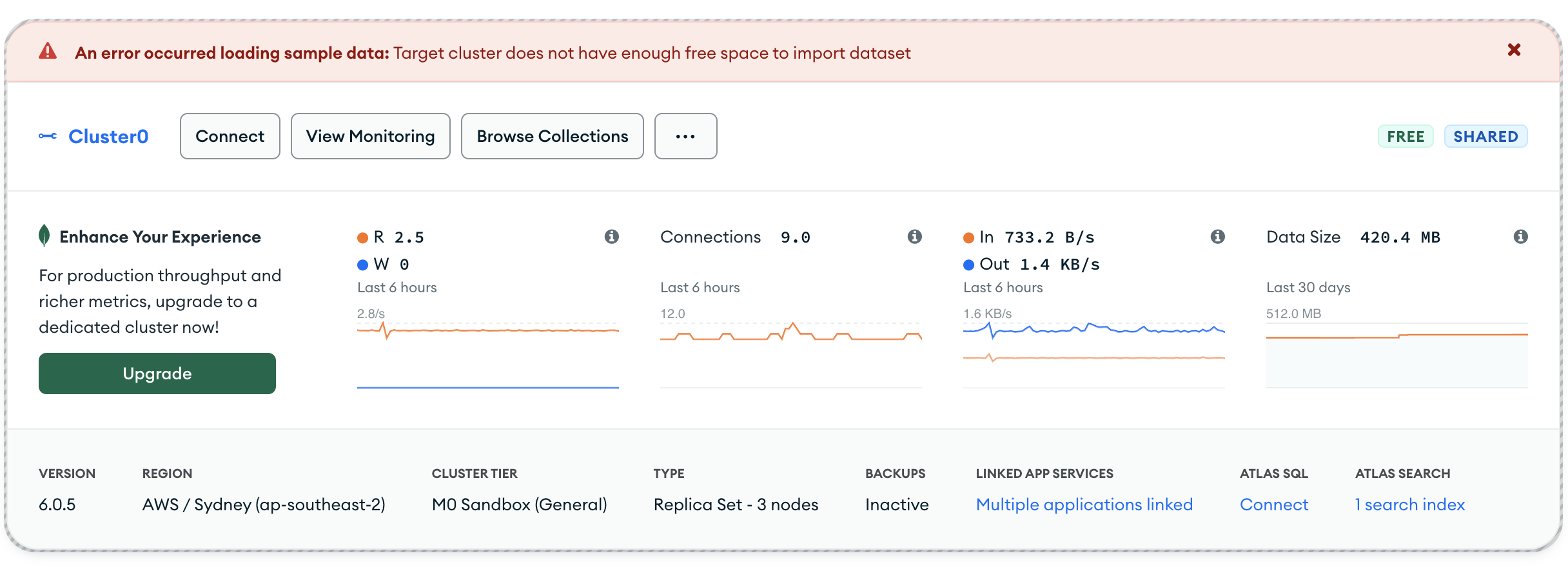This screenshot has width=1568, height=569.
Task: Open View Monitoring for the cluster
Action: (x=370, y=136)
